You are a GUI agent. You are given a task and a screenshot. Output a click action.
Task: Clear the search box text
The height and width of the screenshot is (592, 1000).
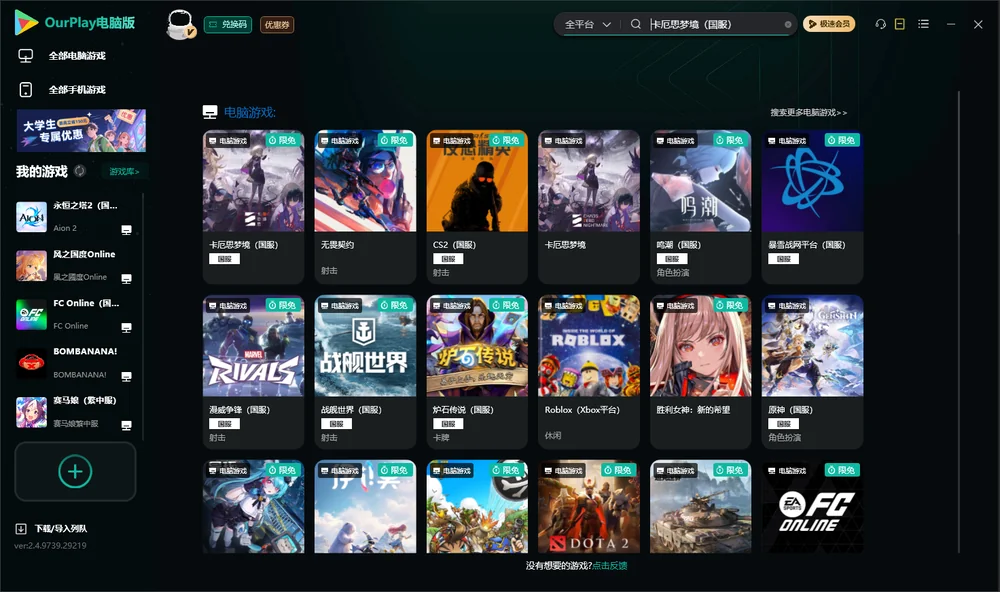point(788,25)
